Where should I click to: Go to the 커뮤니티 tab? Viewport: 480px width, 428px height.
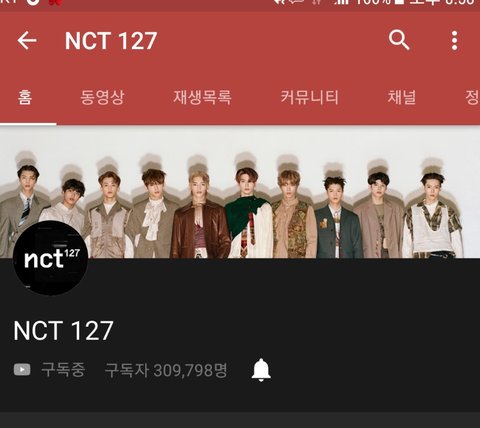pyautogui.click(x=309, y=97)
